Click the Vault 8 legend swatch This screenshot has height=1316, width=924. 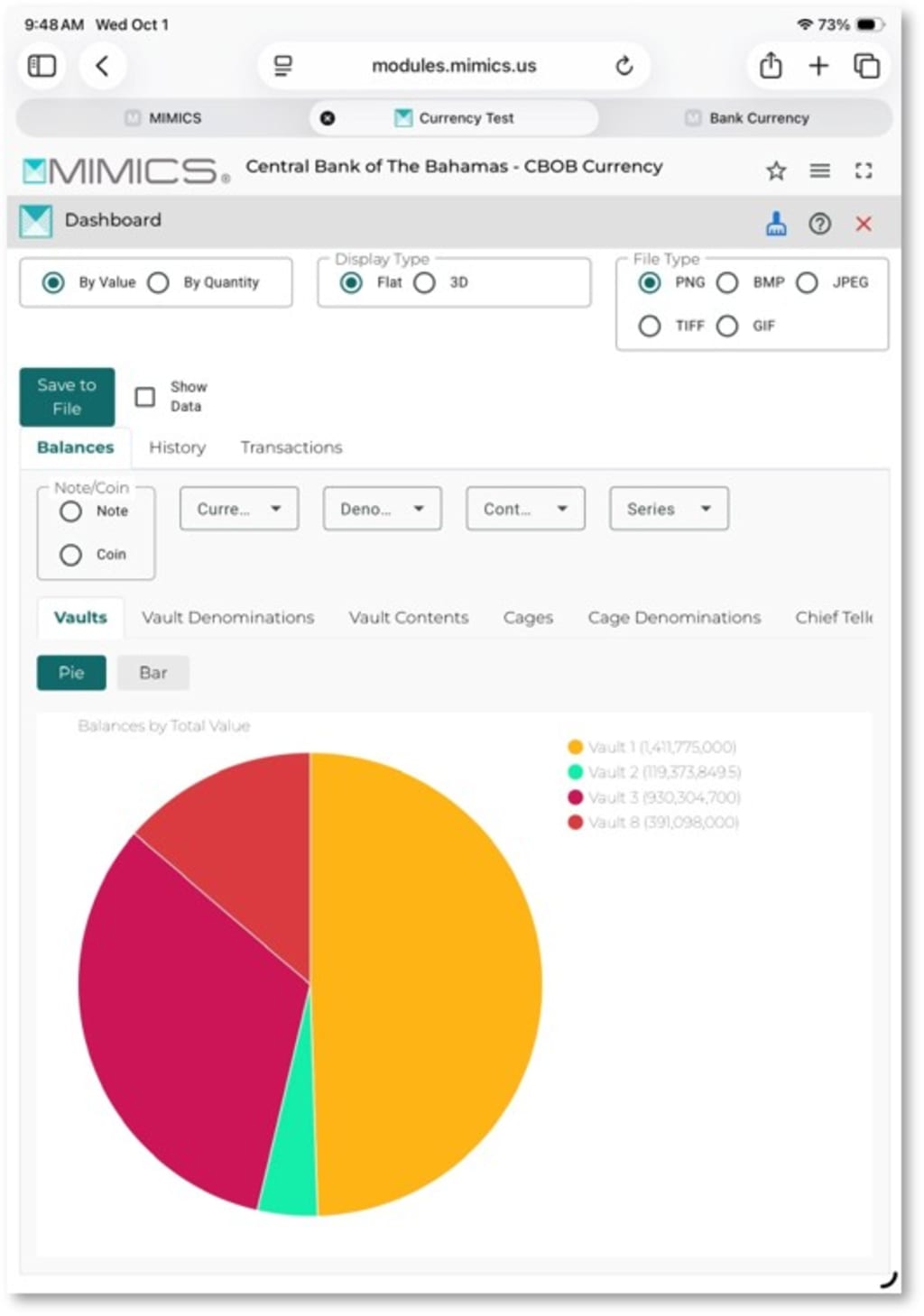coord(575,823)
